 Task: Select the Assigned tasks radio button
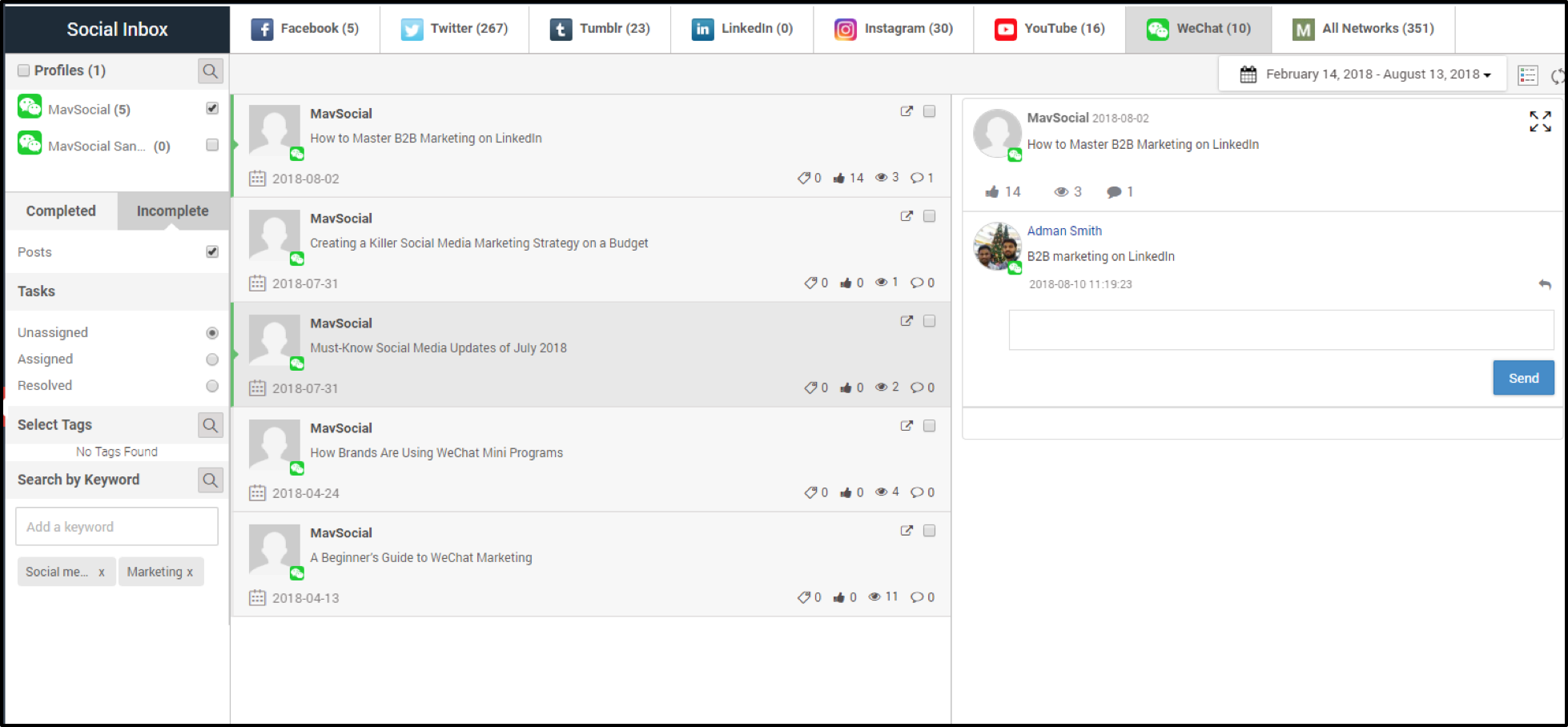pos(212,359)
